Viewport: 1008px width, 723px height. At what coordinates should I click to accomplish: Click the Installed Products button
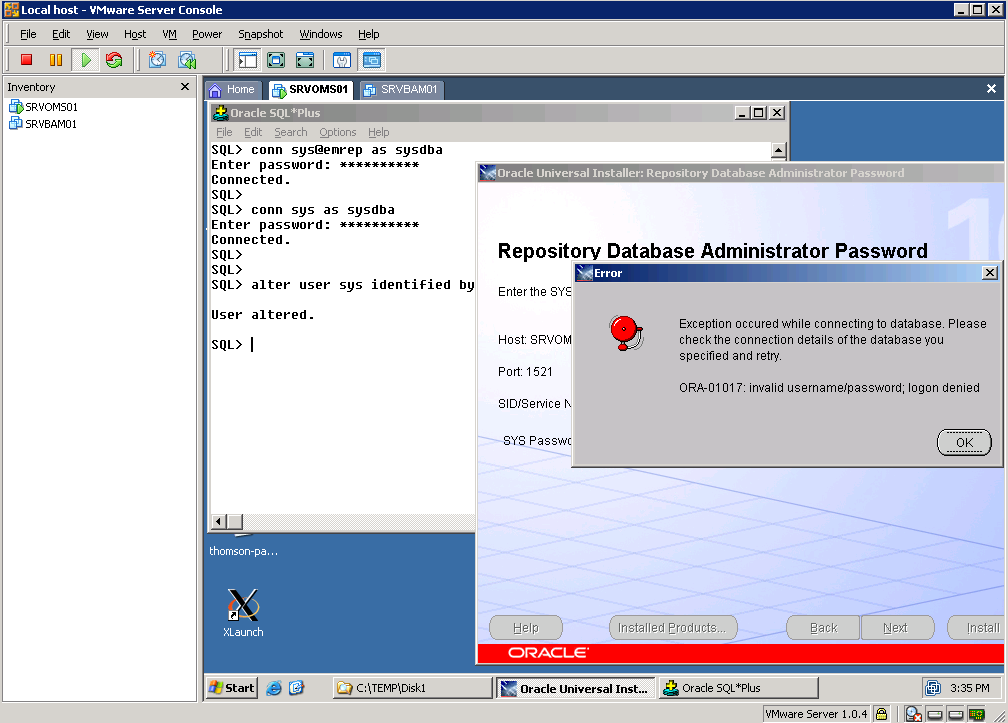coord(673,628)
